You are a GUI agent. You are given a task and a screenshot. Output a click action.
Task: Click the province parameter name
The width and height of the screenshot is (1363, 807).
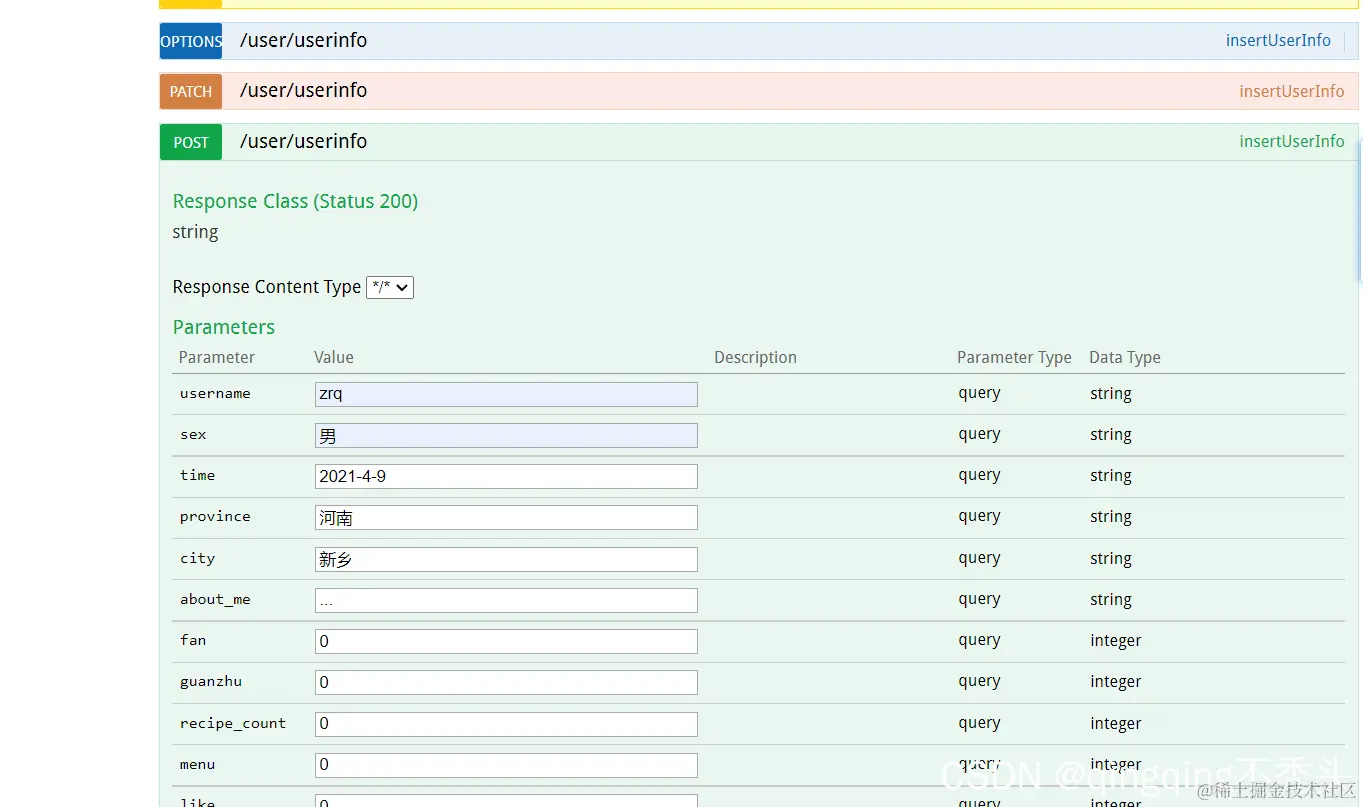coord(215,517)
